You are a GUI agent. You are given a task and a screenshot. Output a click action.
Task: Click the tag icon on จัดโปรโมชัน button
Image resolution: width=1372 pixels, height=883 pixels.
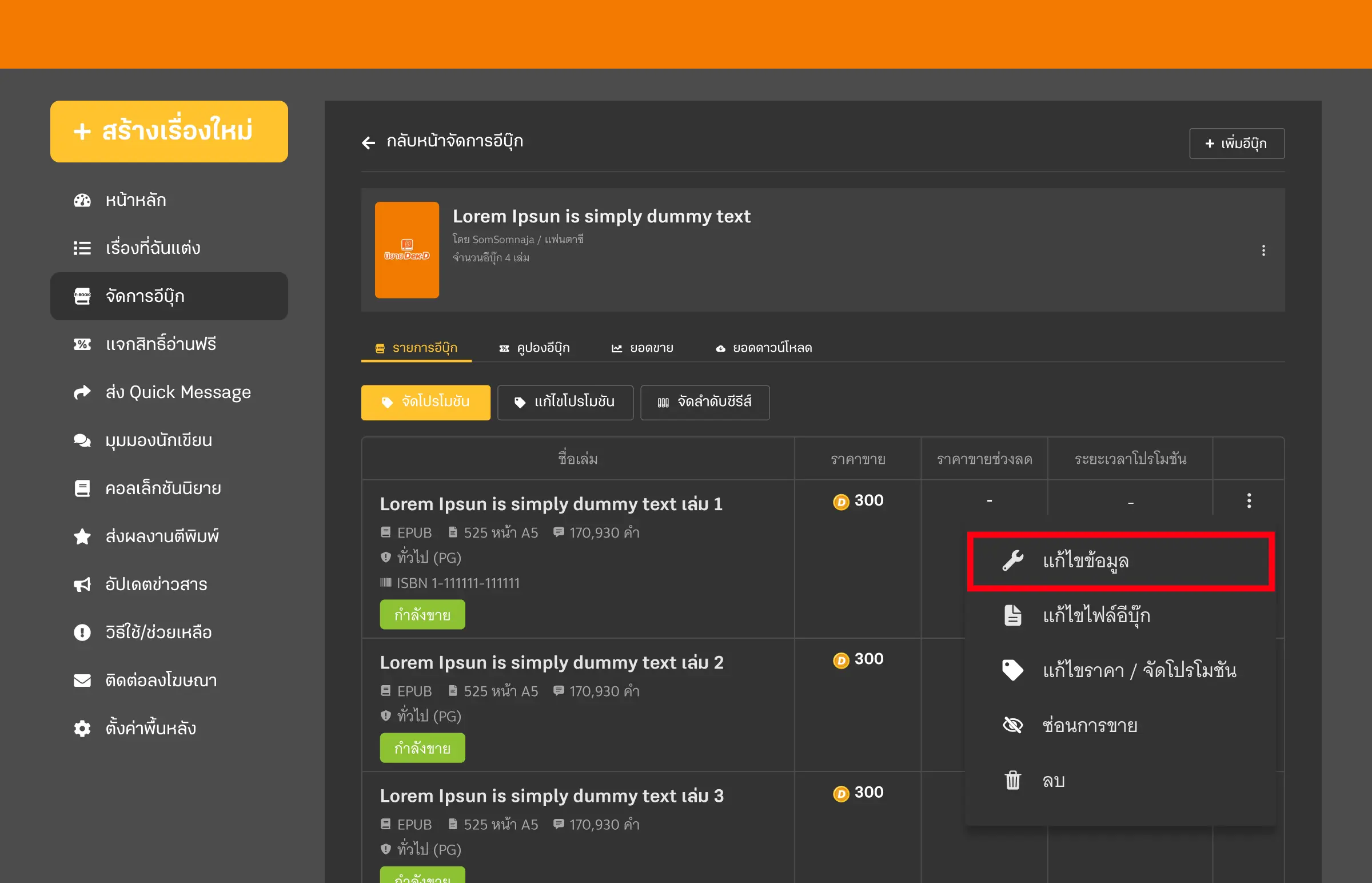coord(387,403)
